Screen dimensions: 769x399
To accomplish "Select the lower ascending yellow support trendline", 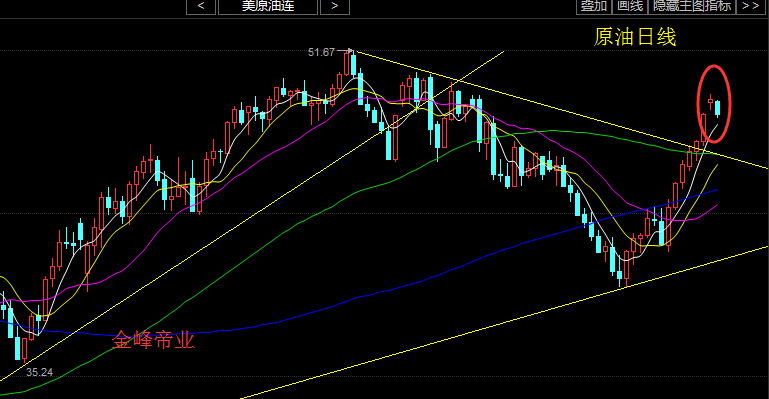I will (505, 322).
